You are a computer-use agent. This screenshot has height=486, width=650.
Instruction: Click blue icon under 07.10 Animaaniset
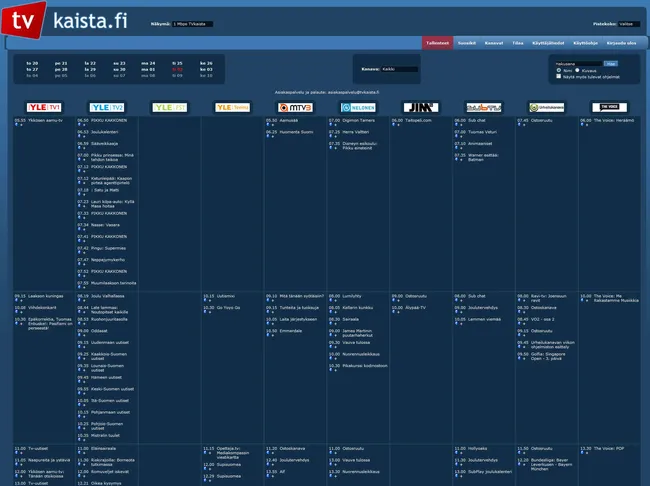coord(456,148)
